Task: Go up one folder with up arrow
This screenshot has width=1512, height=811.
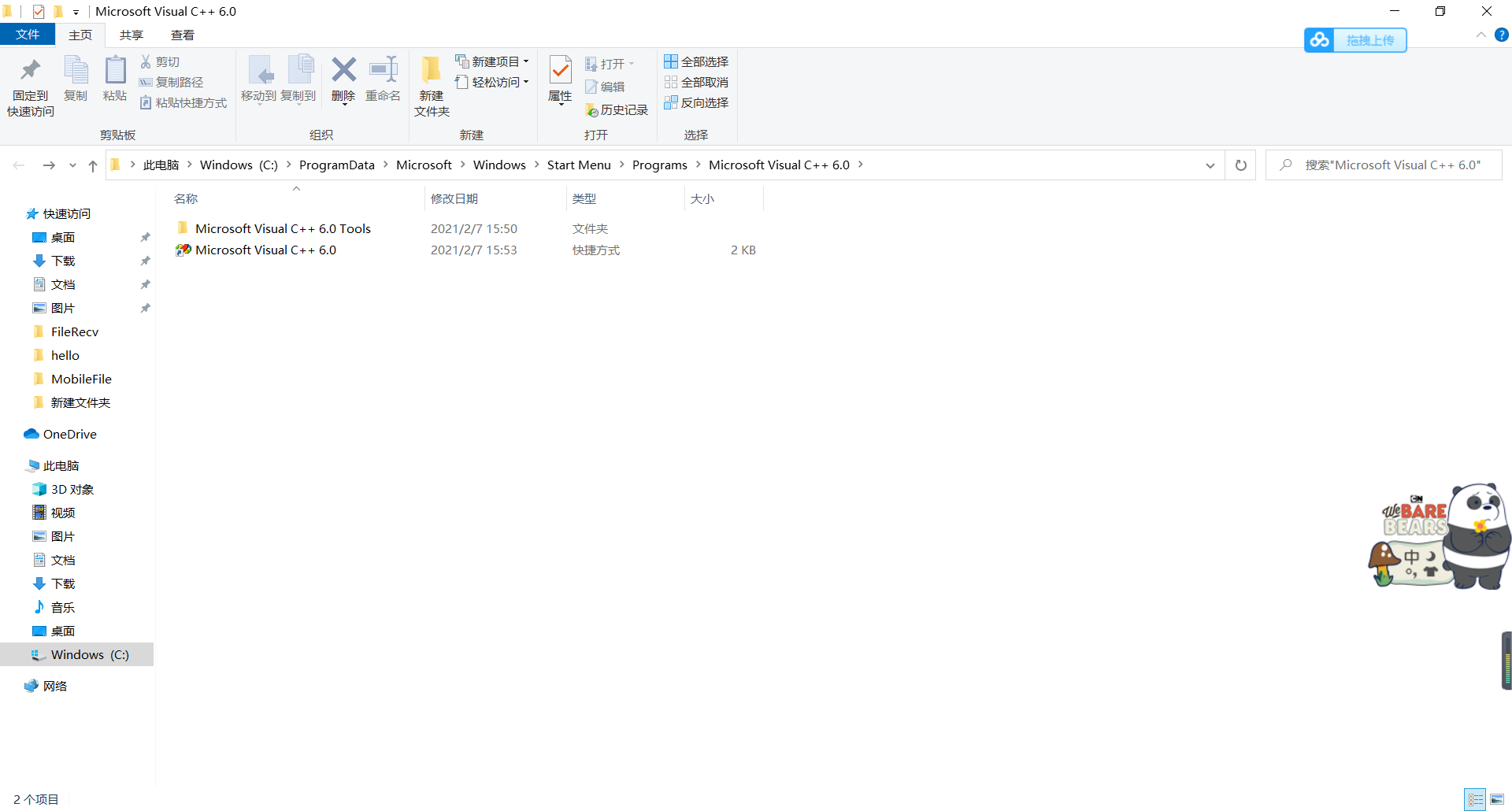Action: point(93,165)
